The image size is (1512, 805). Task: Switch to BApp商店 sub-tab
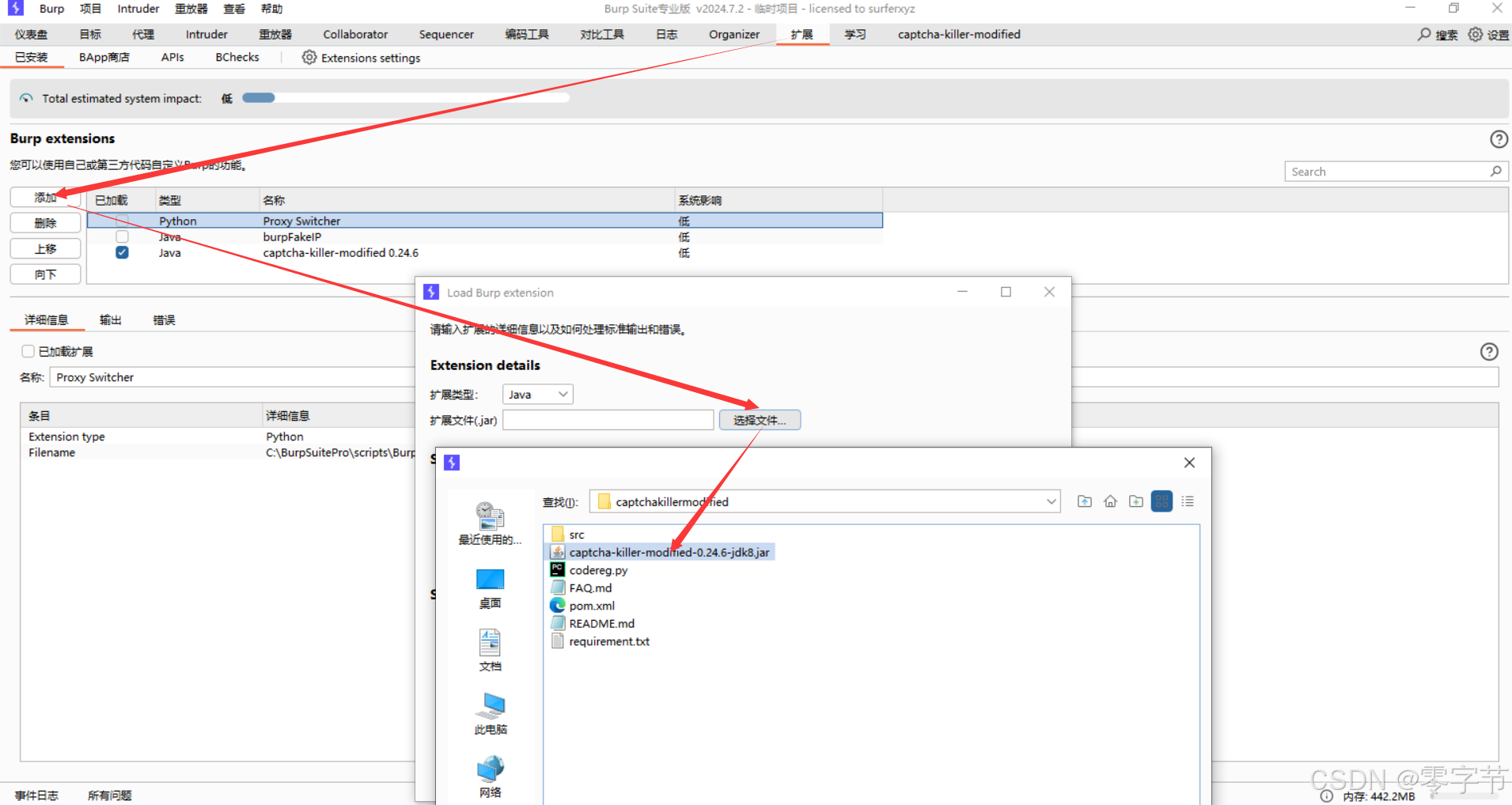[x=104, y=58]
